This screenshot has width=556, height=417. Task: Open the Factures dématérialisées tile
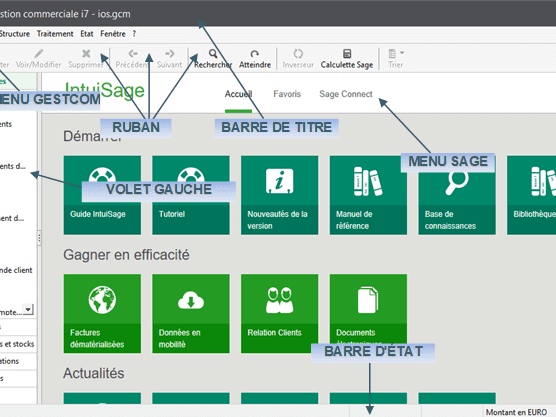tap(102, 313)
